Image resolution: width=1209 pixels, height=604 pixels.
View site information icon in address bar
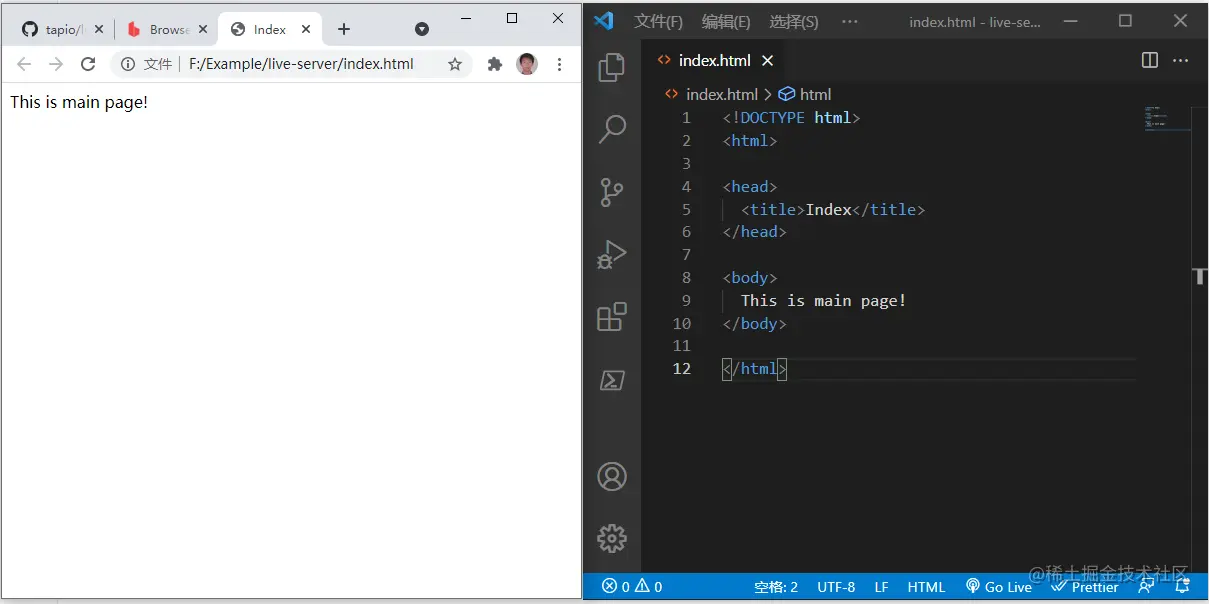point(128,64)
